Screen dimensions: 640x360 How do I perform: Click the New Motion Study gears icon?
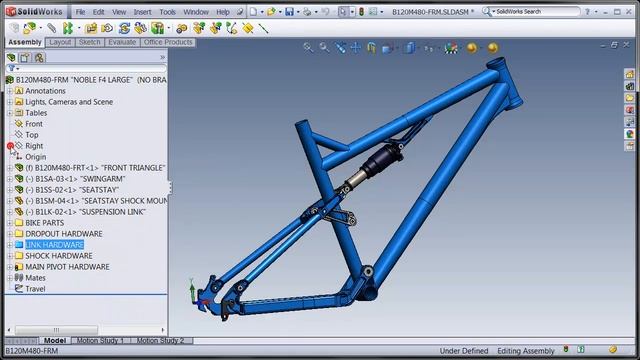[x=182, y=28]
